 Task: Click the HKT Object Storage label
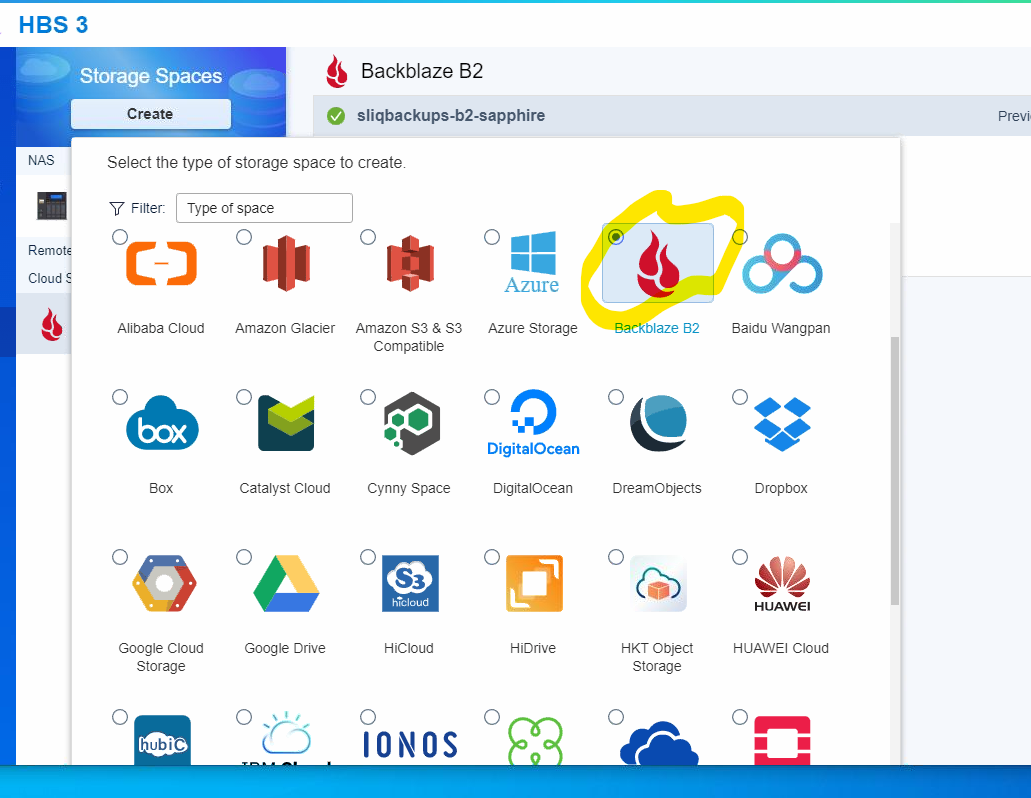click(x=657, y=657)
